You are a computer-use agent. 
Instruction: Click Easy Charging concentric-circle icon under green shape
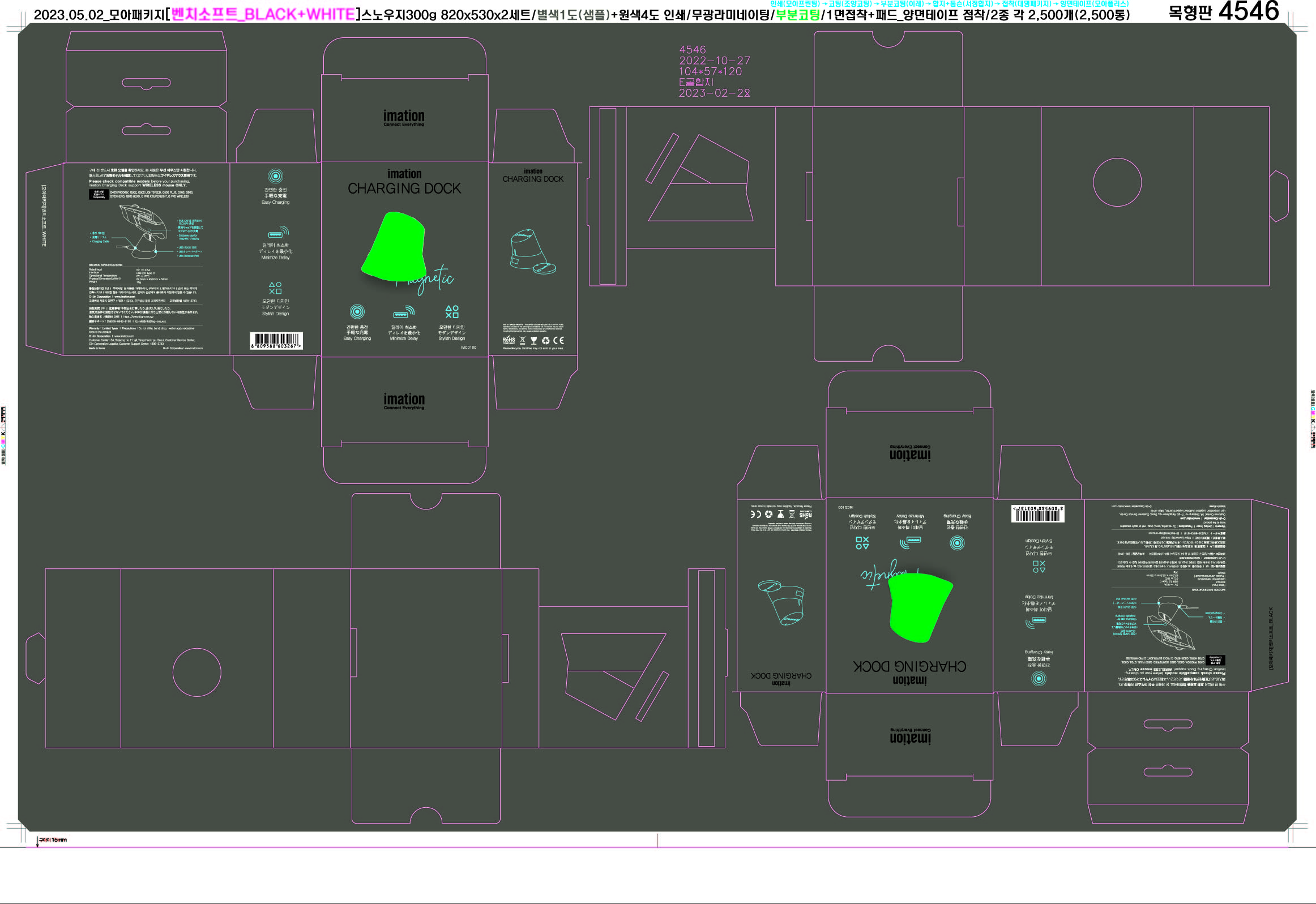[x=357, y=311]
